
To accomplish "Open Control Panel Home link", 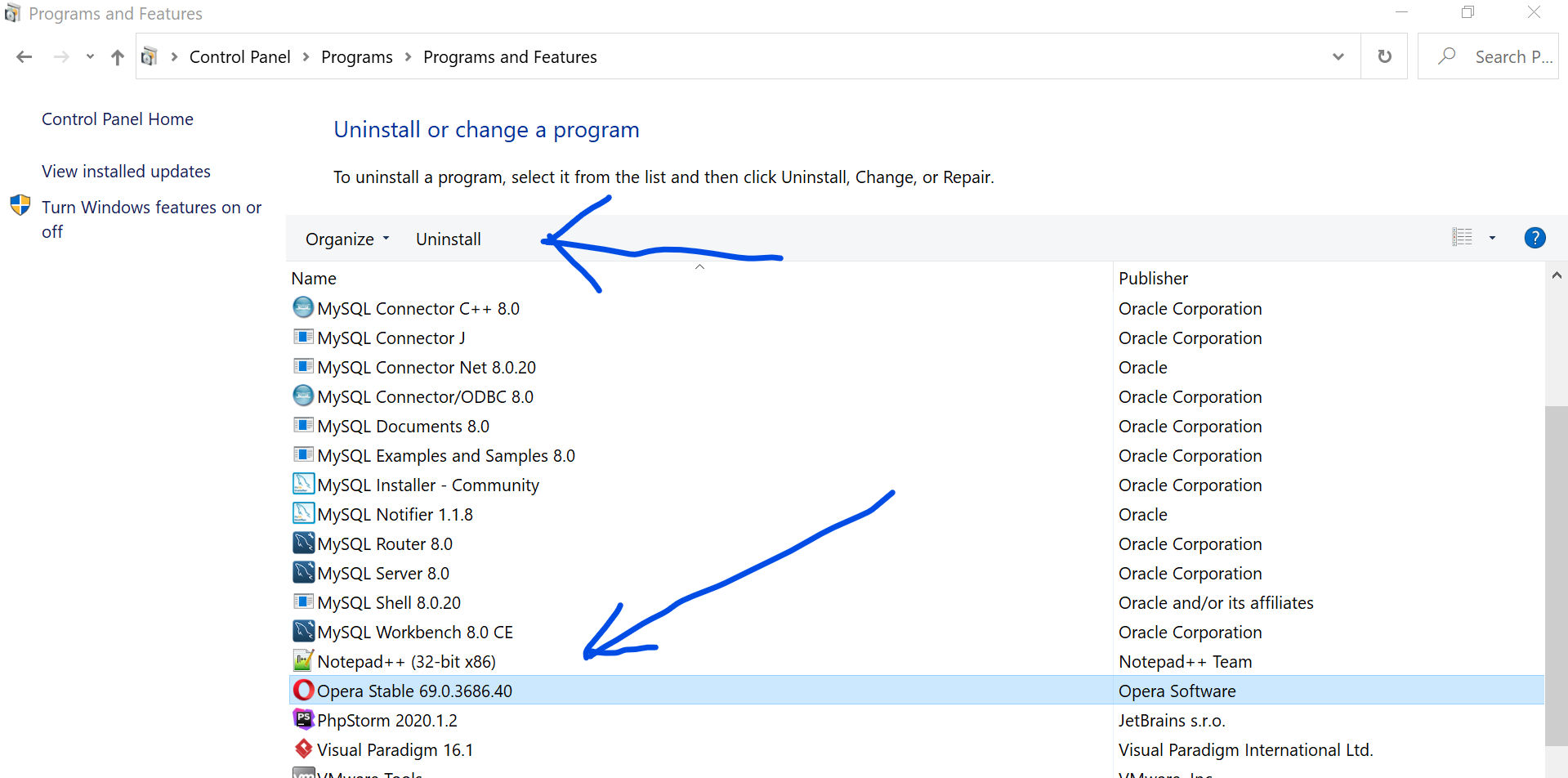I will click(118, 119).
